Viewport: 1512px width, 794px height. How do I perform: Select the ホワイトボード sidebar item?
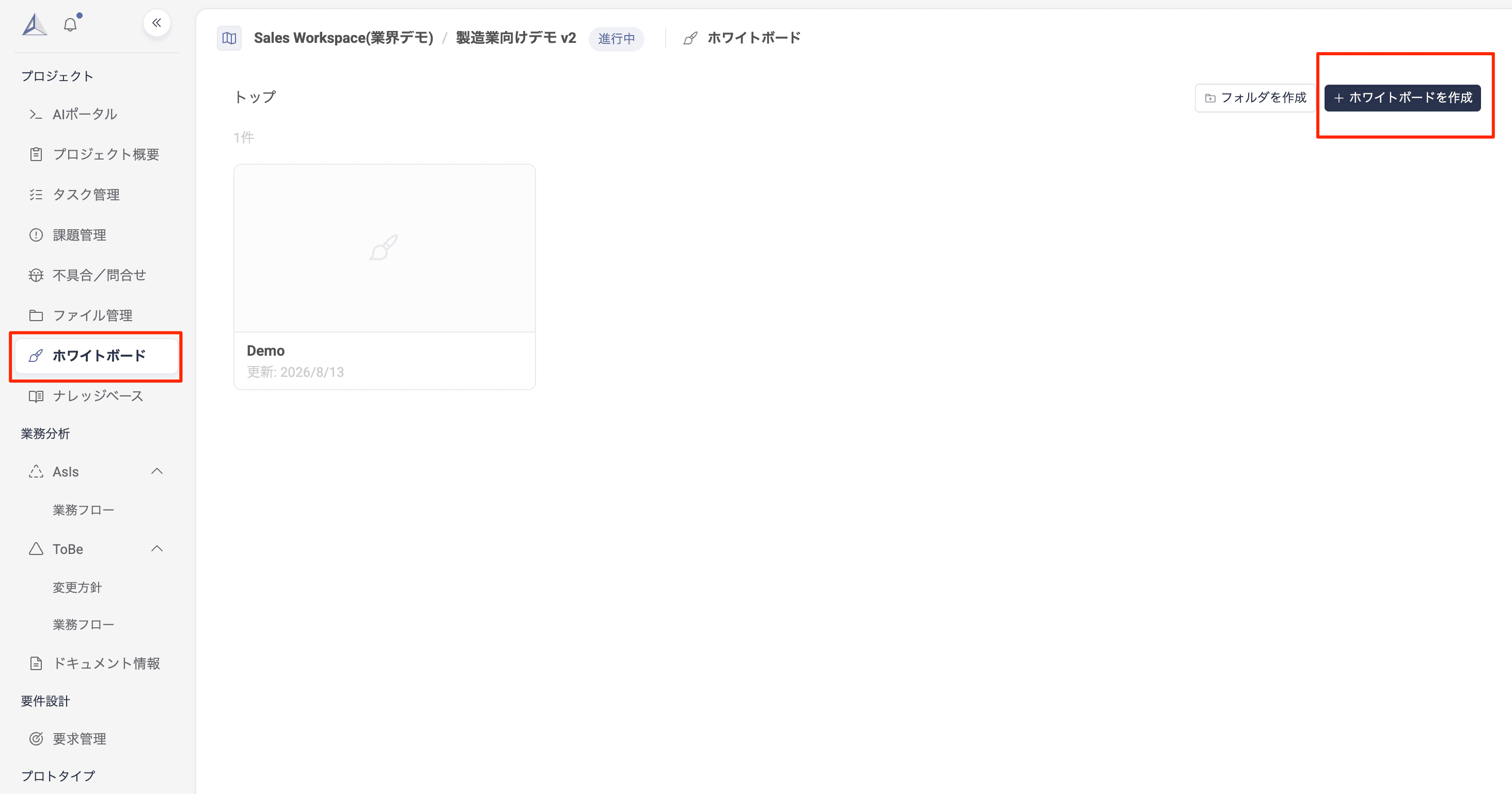pyautogui.click(x=97, y=356)
